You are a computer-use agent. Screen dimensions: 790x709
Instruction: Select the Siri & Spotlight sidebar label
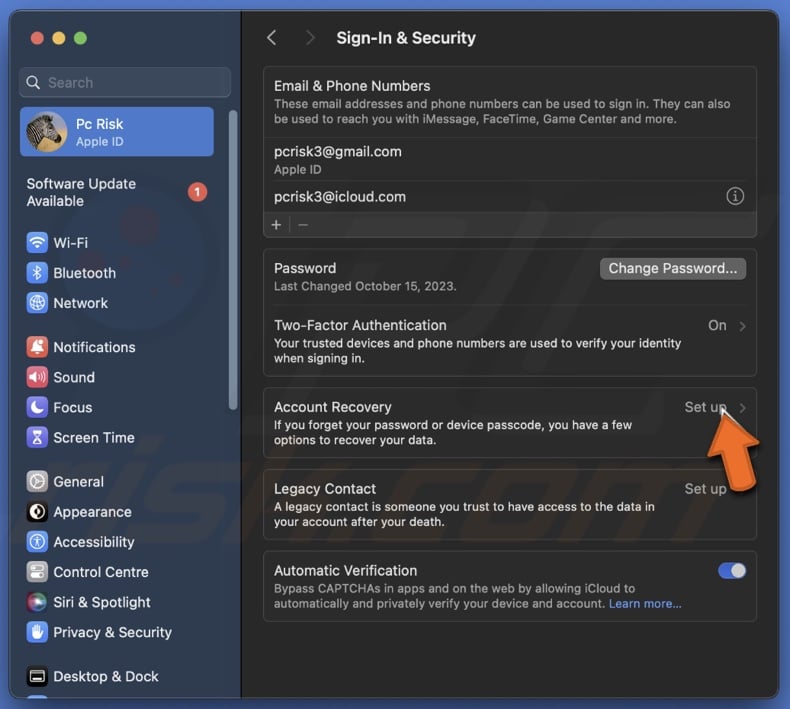pos(102,602)
